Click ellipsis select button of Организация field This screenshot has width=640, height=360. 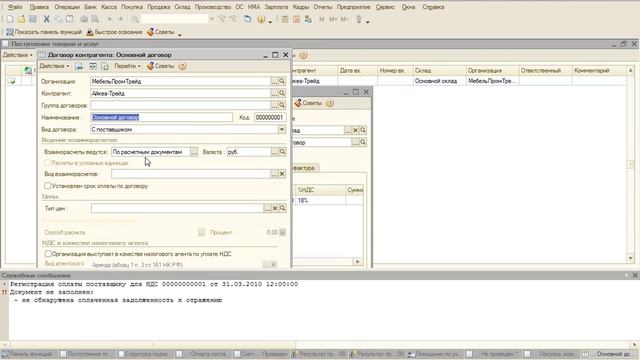click(x=275, y=81)
